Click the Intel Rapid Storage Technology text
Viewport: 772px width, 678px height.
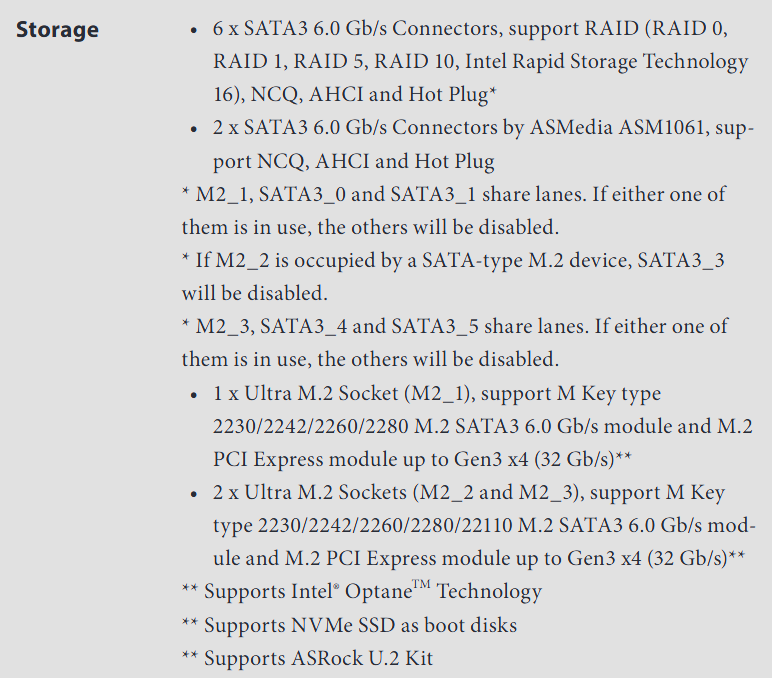tap(606, 62)
